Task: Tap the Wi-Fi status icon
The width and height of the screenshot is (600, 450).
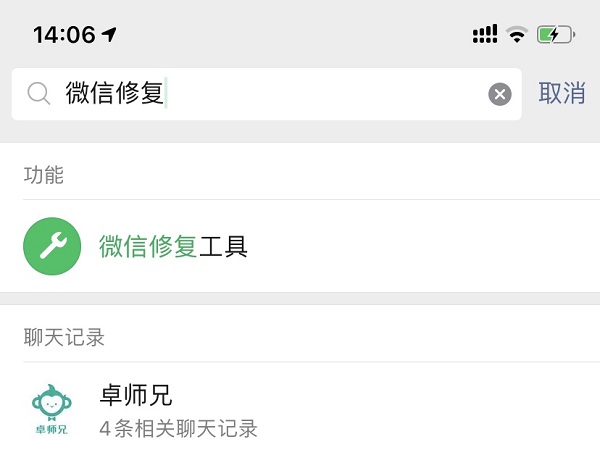Action: [517, 35]
